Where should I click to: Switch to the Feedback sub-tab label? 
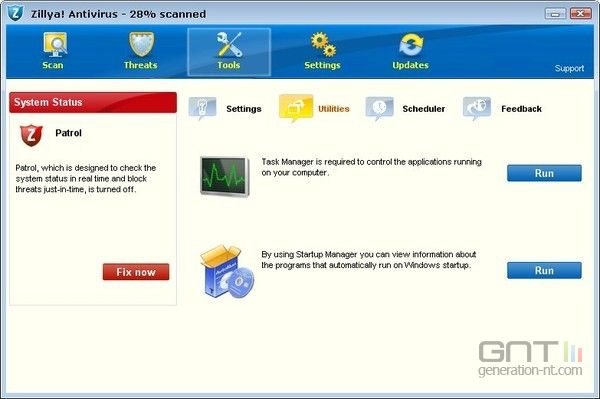click(522, 109)
